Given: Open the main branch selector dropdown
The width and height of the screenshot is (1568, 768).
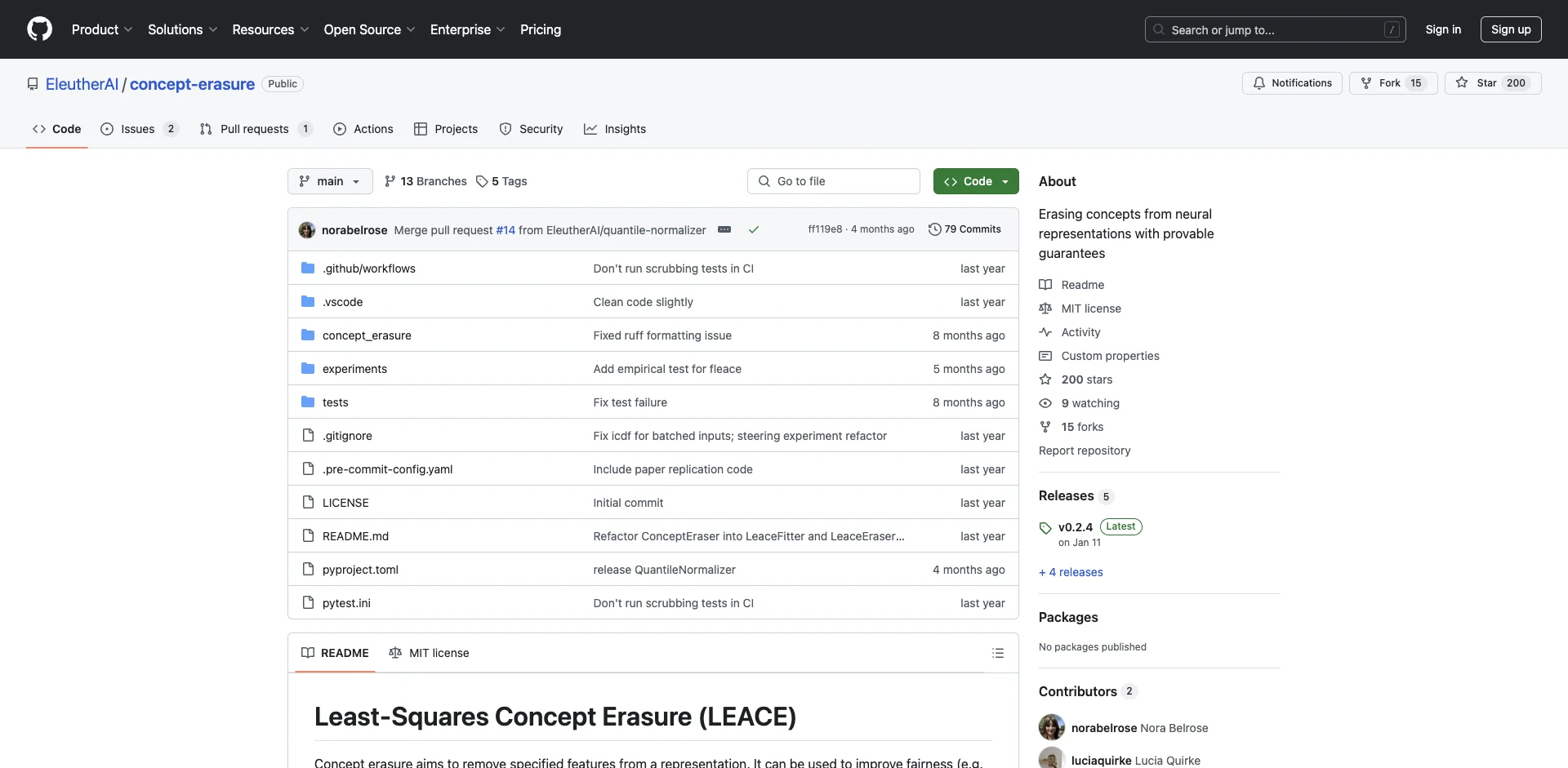Looking at the screenshot, I should tap(330, 181).
